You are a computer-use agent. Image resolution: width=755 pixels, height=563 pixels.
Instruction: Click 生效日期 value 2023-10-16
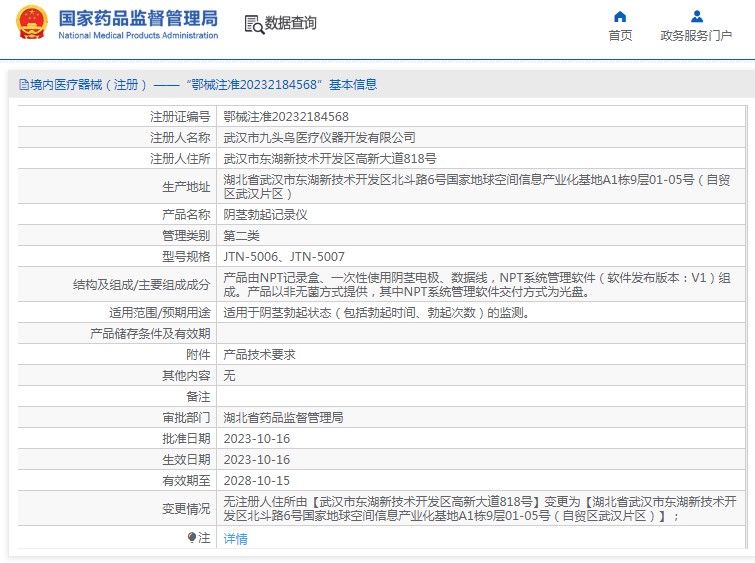[x=257, y=459]
